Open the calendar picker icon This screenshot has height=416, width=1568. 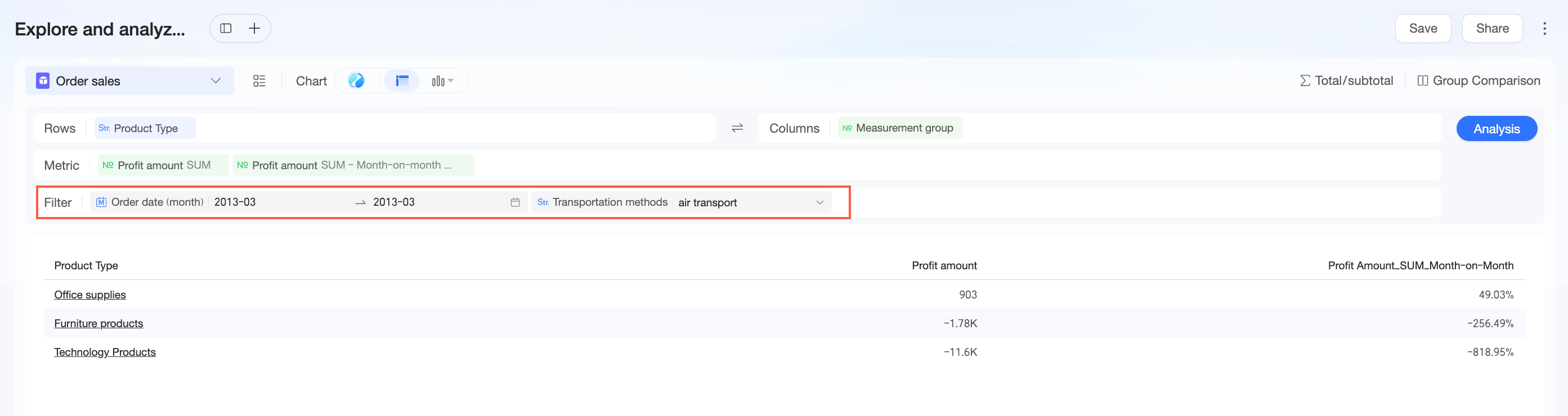click(515, 202)
